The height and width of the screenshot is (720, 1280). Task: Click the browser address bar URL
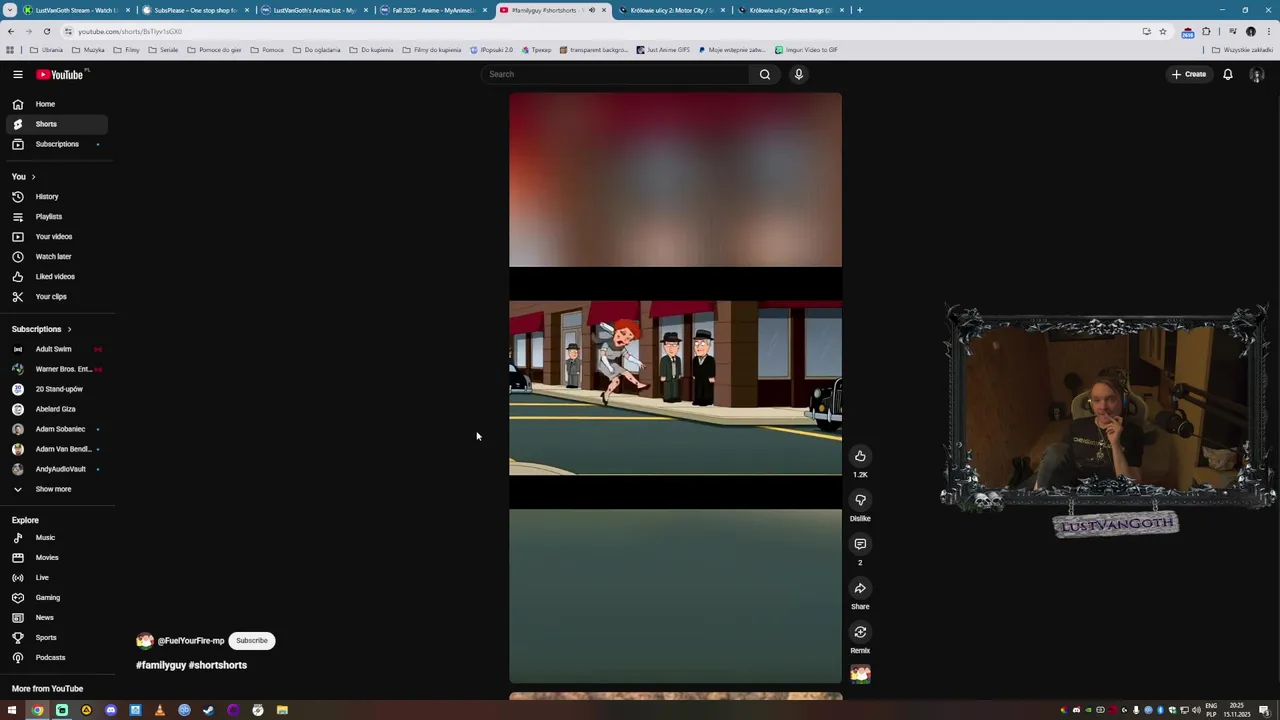pos(130,31)
